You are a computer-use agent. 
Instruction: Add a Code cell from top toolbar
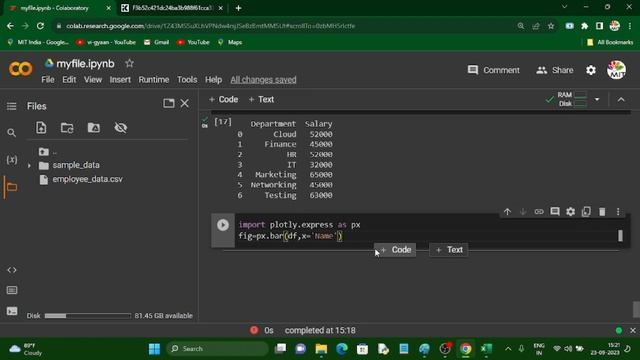coord(223,100)
